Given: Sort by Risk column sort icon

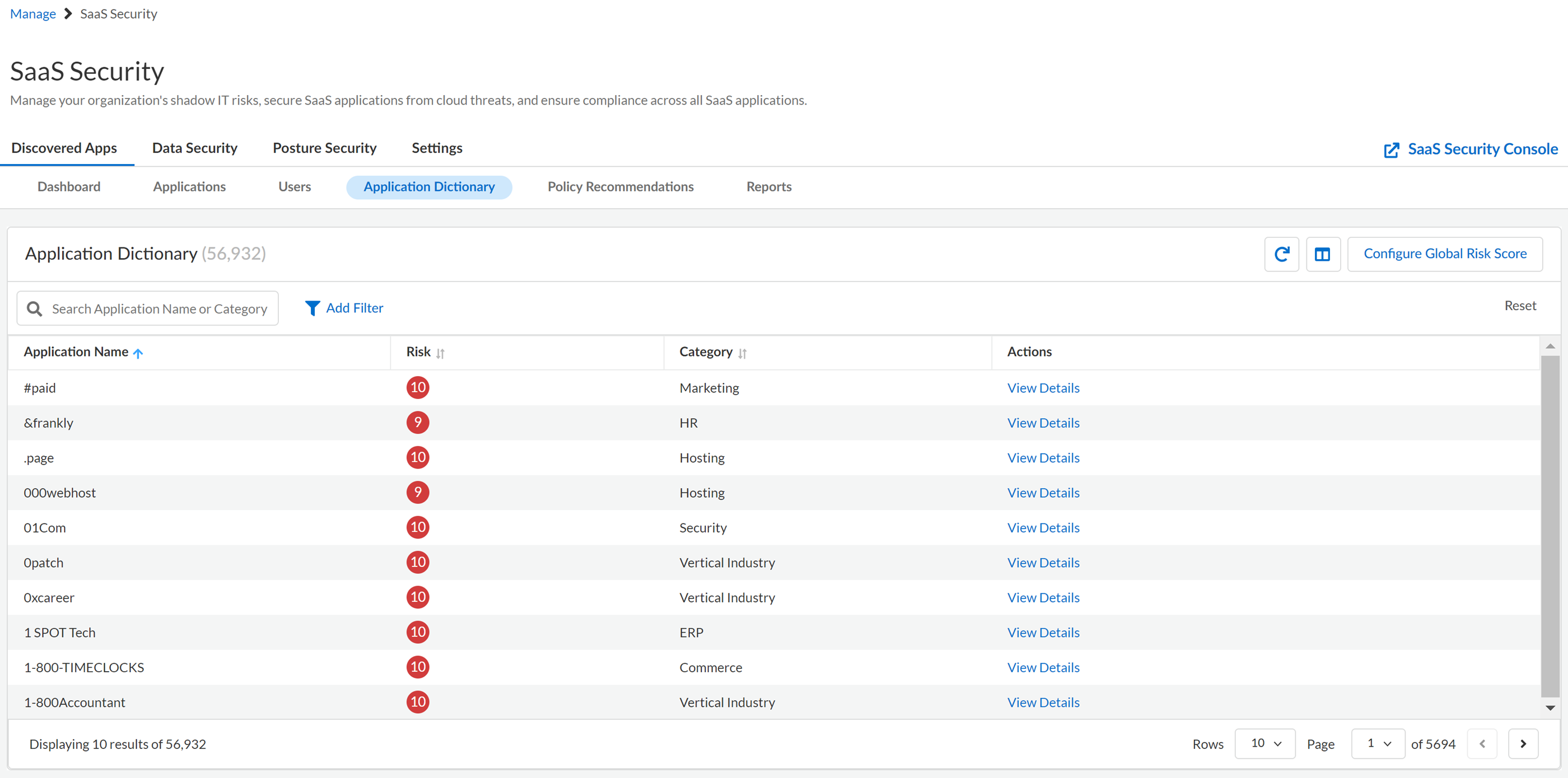Looking at the screenshot, I should point(440,353).
